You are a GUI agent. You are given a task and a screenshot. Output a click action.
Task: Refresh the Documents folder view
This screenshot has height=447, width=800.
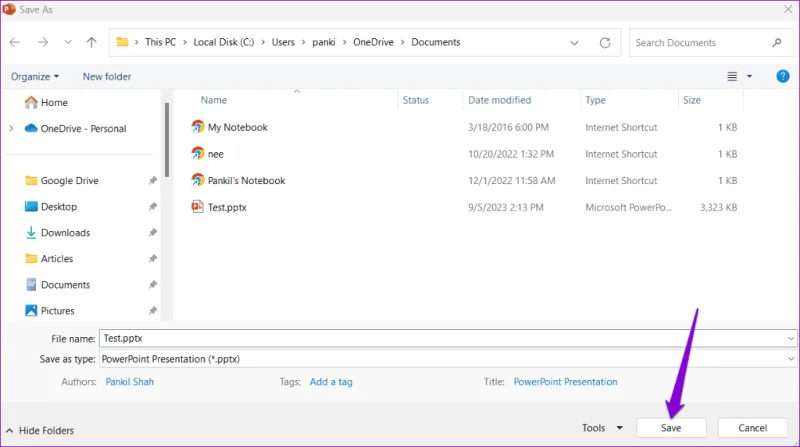pyautogui.click(x=605, y=43)
